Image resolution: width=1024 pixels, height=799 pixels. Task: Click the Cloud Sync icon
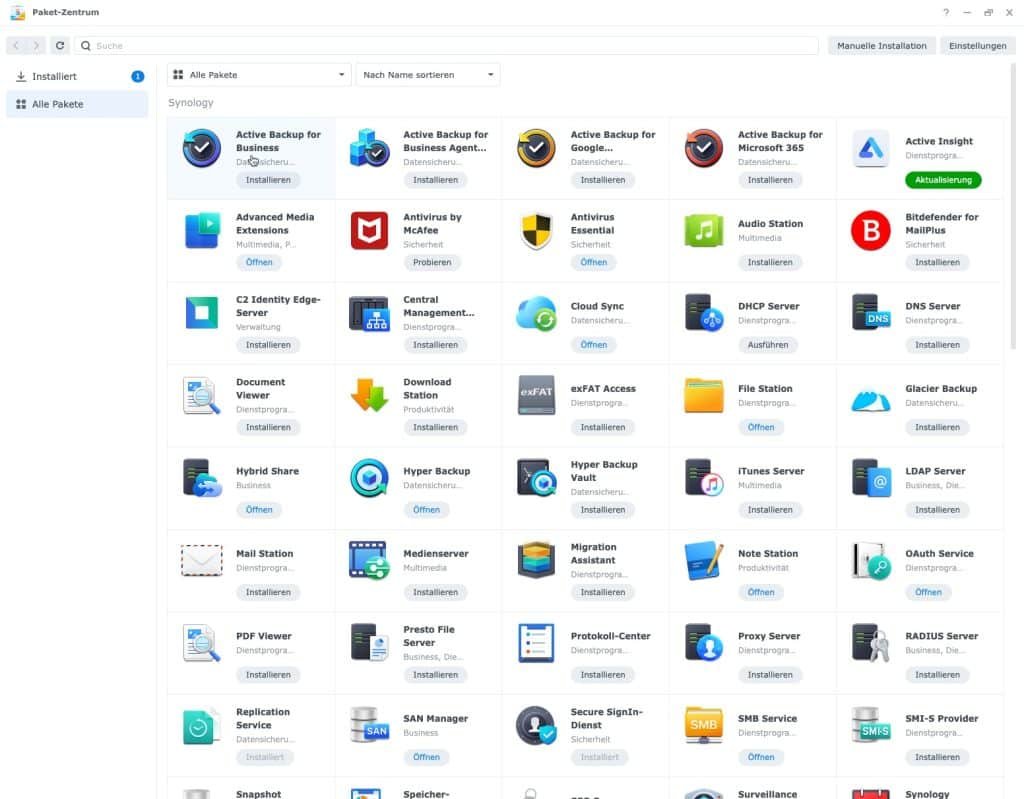(x=536, y=312)
